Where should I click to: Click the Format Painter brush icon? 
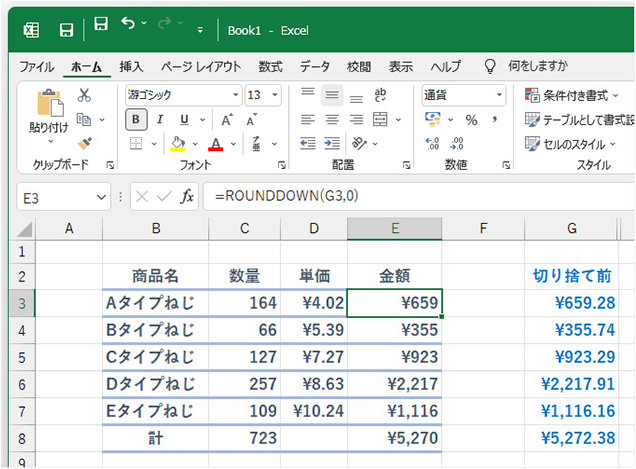pos(84,143)
